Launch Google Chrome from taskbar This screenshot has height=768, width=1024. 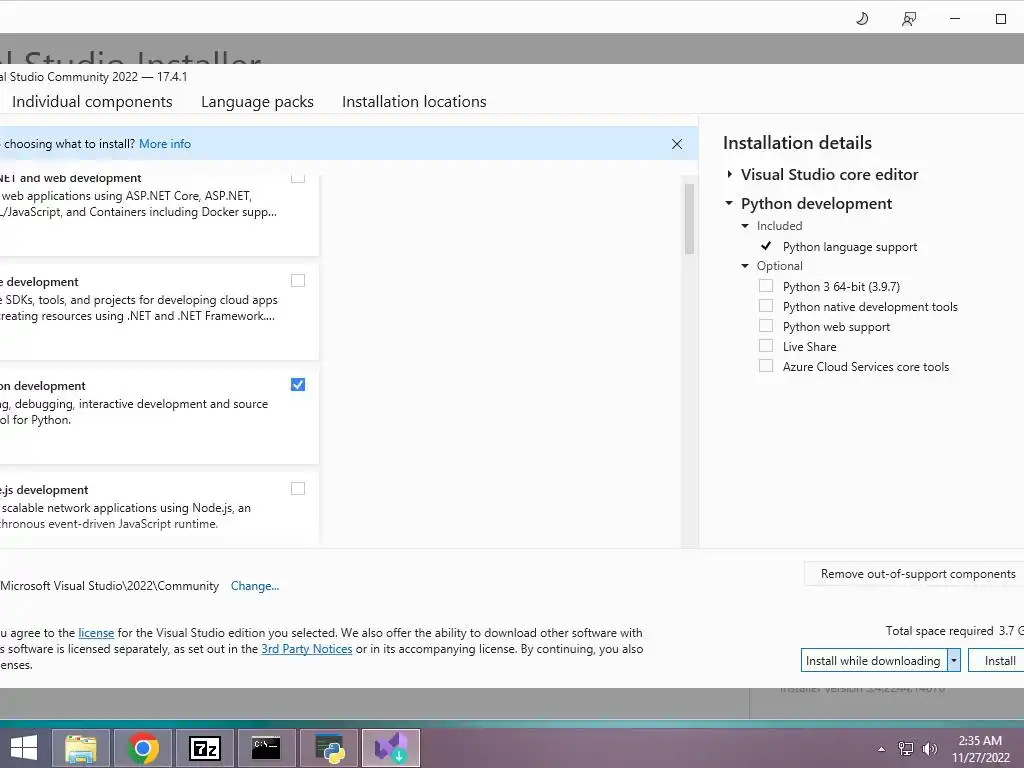pos(143,748)
